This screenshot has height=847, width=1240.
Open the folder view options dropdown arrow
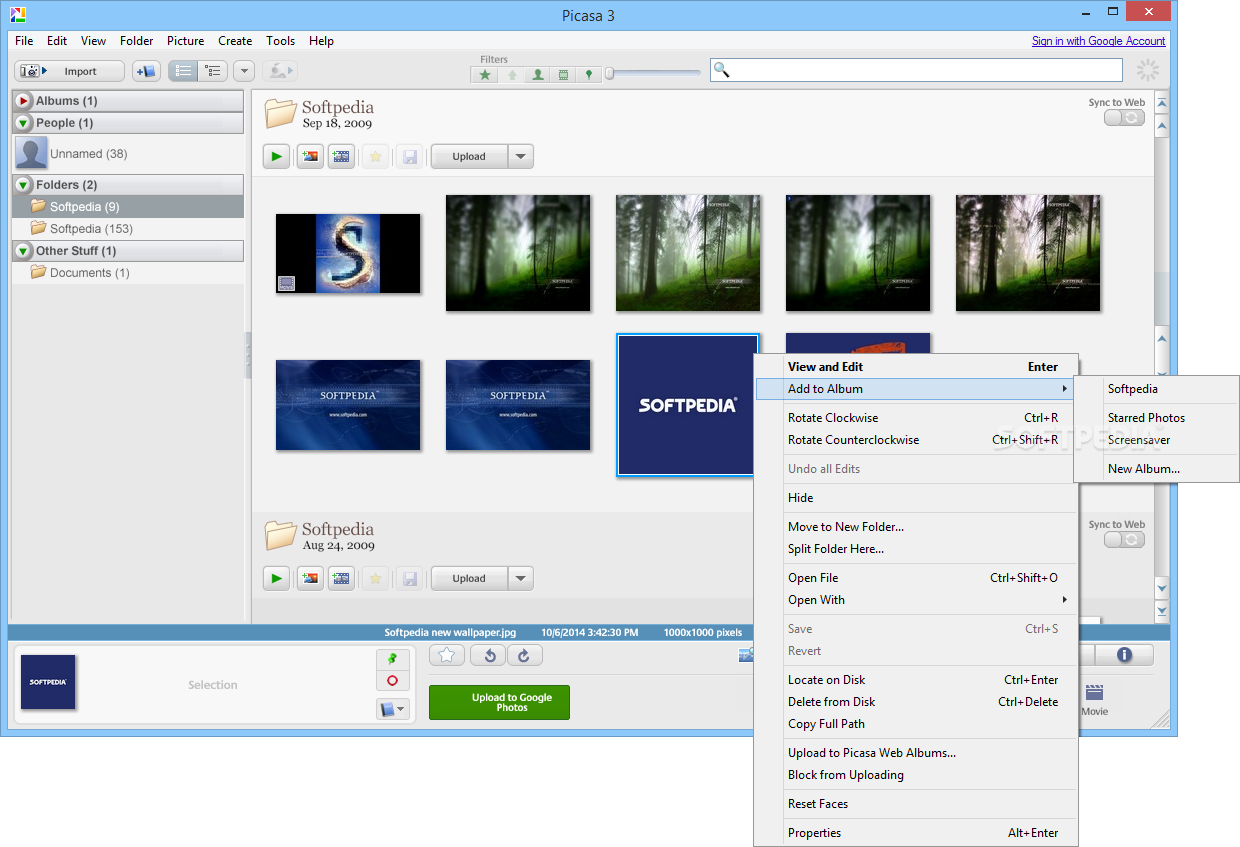coord(244,71)
